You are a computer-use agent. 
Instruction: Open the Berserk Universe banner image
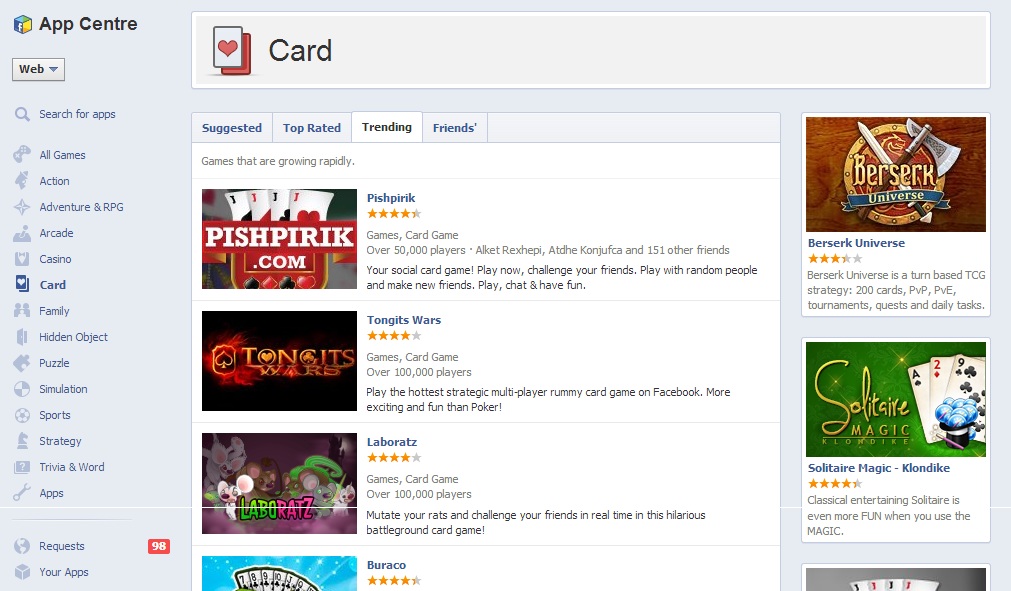pyautogui.click(x=896, y=174)
